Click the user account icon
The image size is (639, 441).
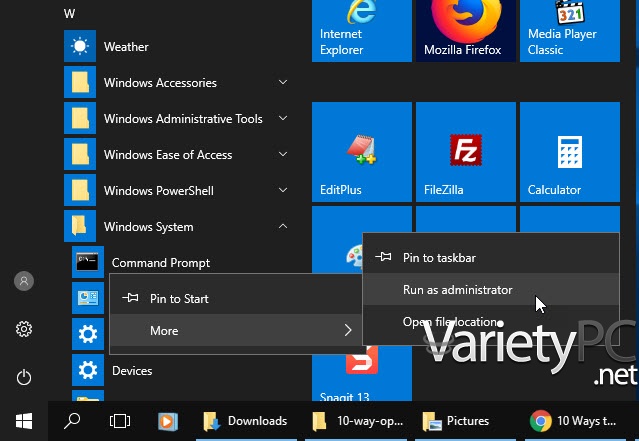[24, 281]
